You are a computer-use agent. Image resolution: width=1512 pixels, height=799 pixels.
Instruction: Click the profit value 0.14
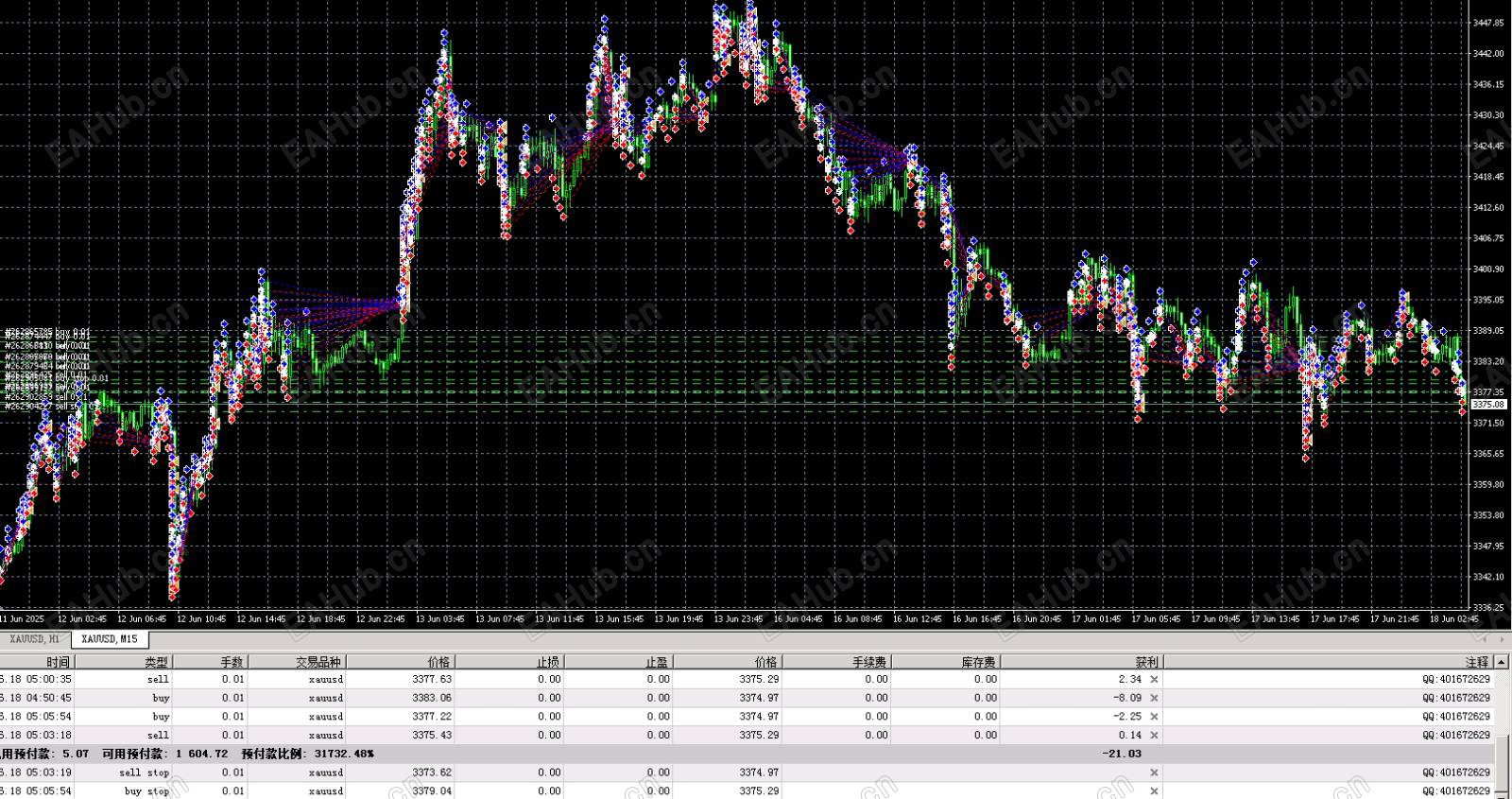(x=1130, y=735)
